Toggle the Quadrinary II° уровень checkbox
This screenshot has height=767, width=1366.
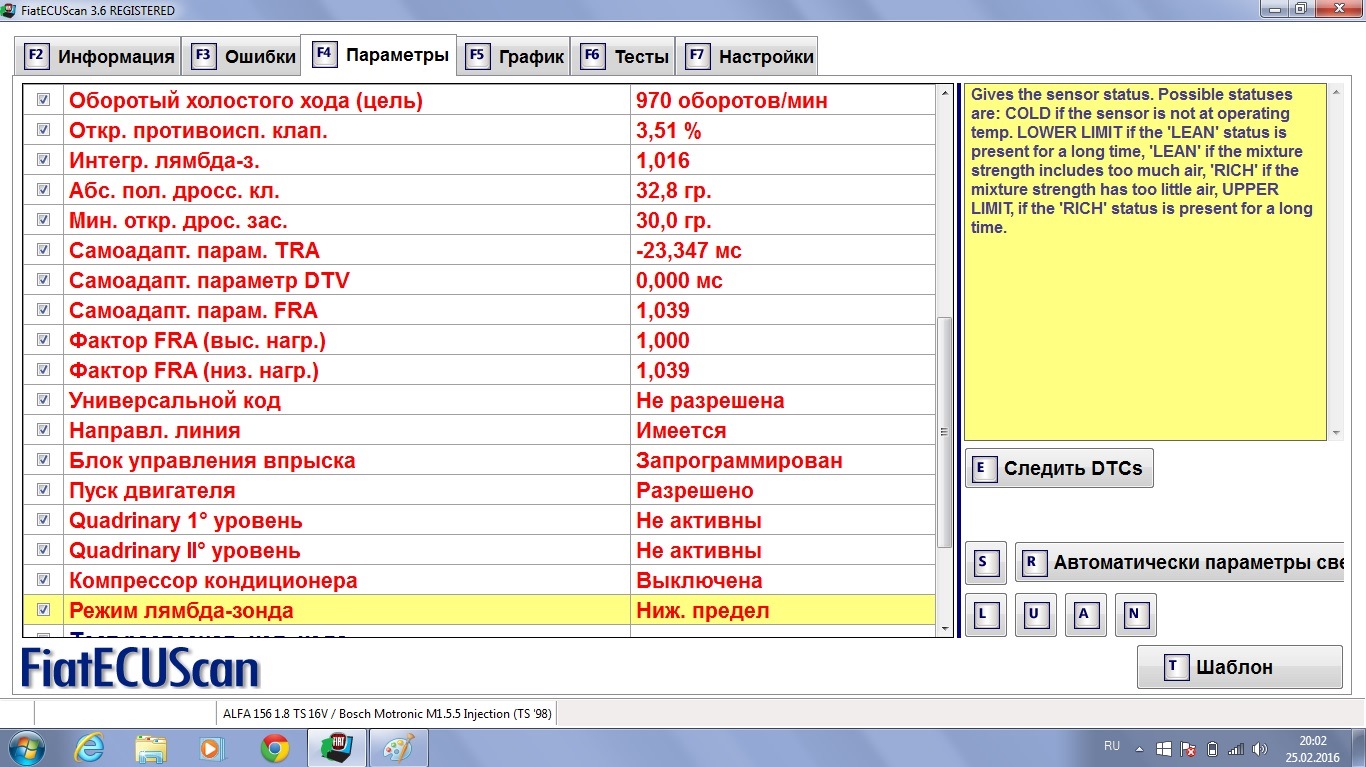pos(43,550)
